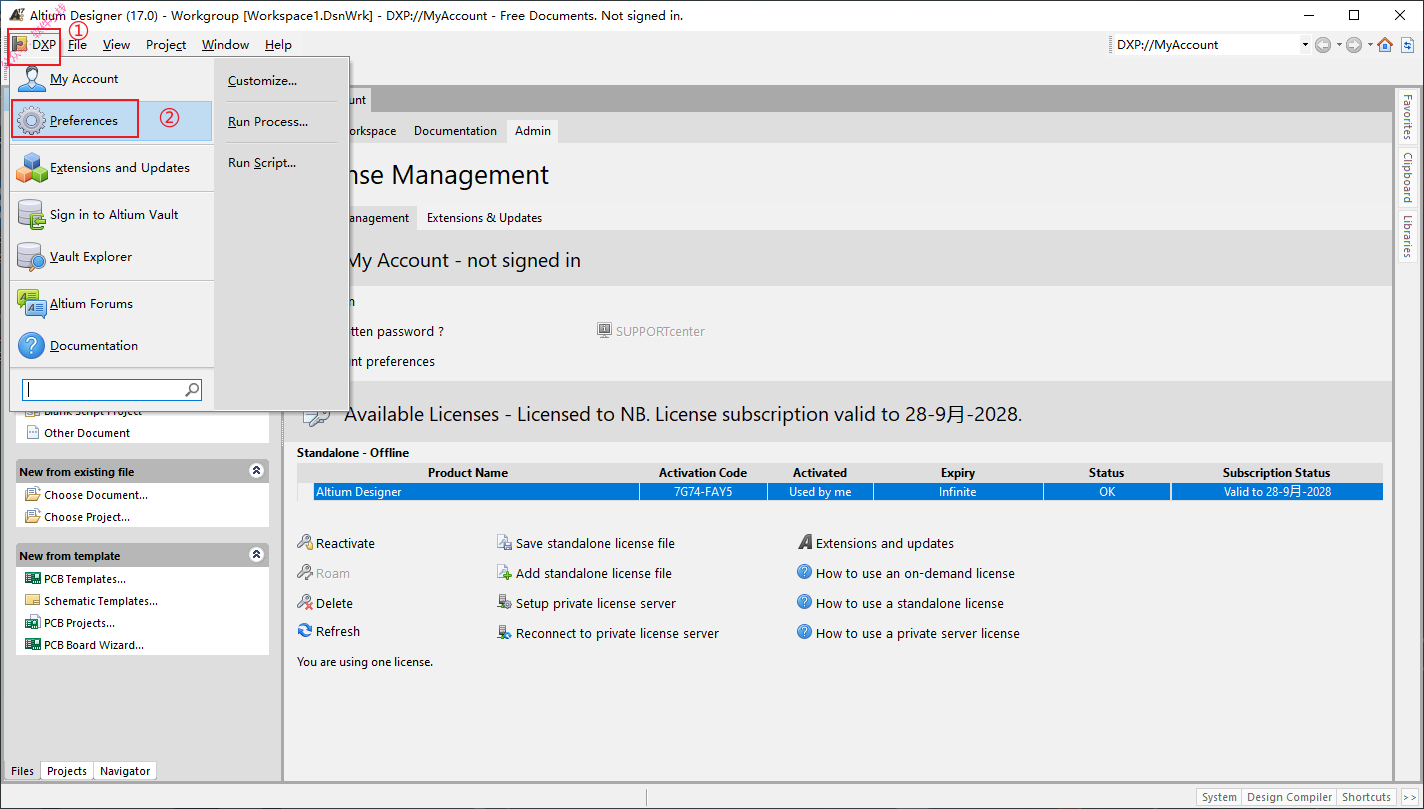Click the Documentation question mark icon
Screen dimensions: 1424x809
[32, 346]
